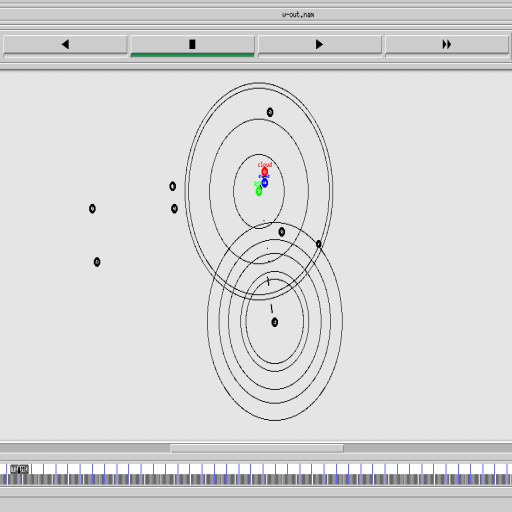
Task: Select the lower-left isolated black node
Action: click(97, 262)
